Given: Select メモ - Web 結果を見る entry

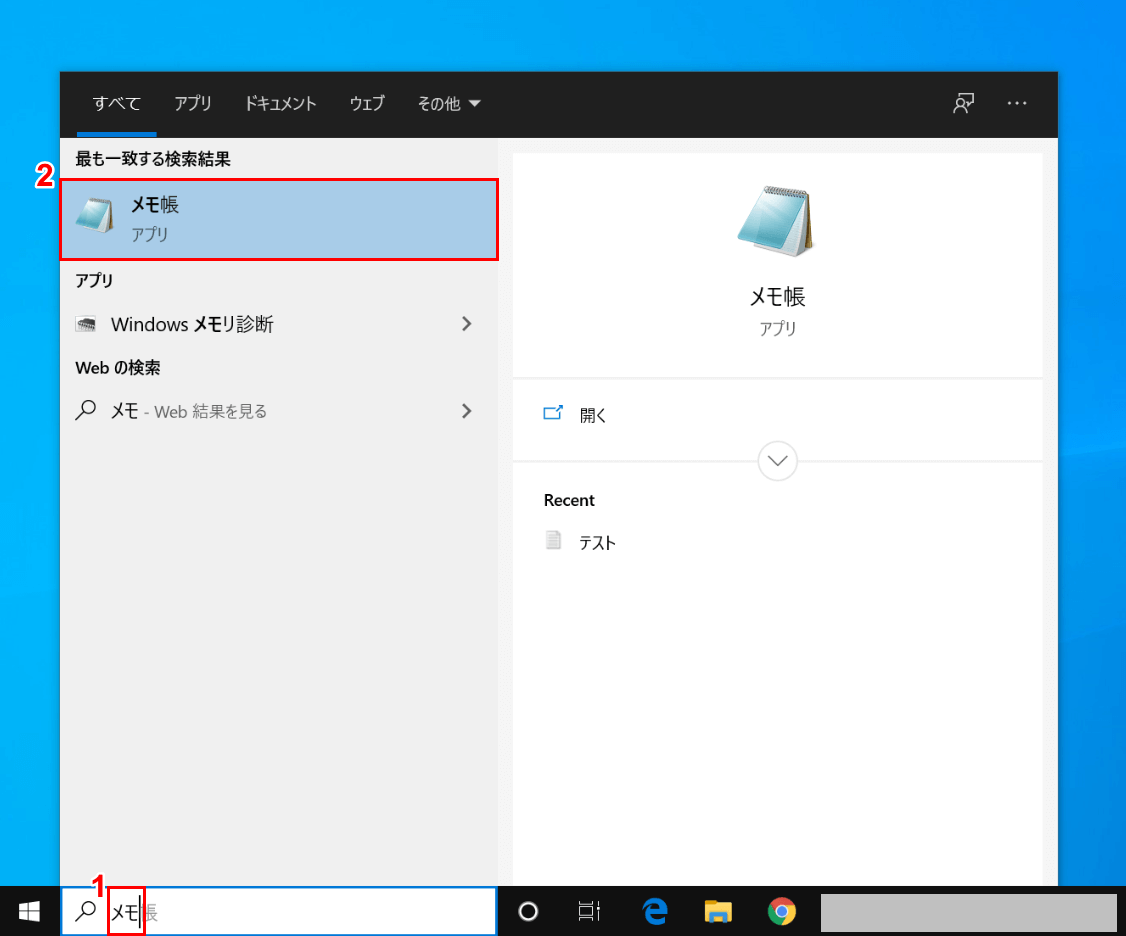Looking at the screenshot, I should pos(279,411).
